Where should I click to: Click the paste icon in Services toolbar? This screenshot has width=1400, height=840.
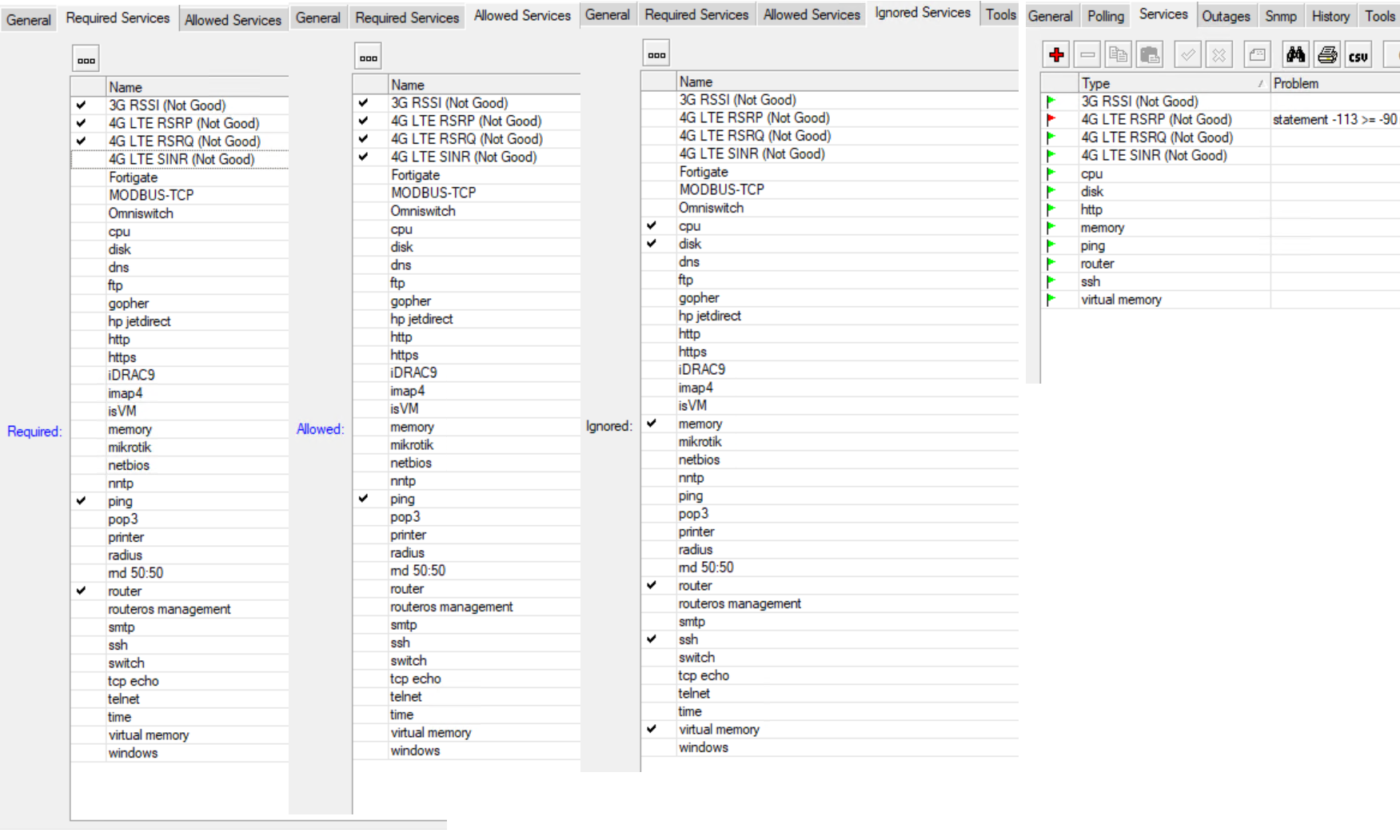tap(1150, 54)
